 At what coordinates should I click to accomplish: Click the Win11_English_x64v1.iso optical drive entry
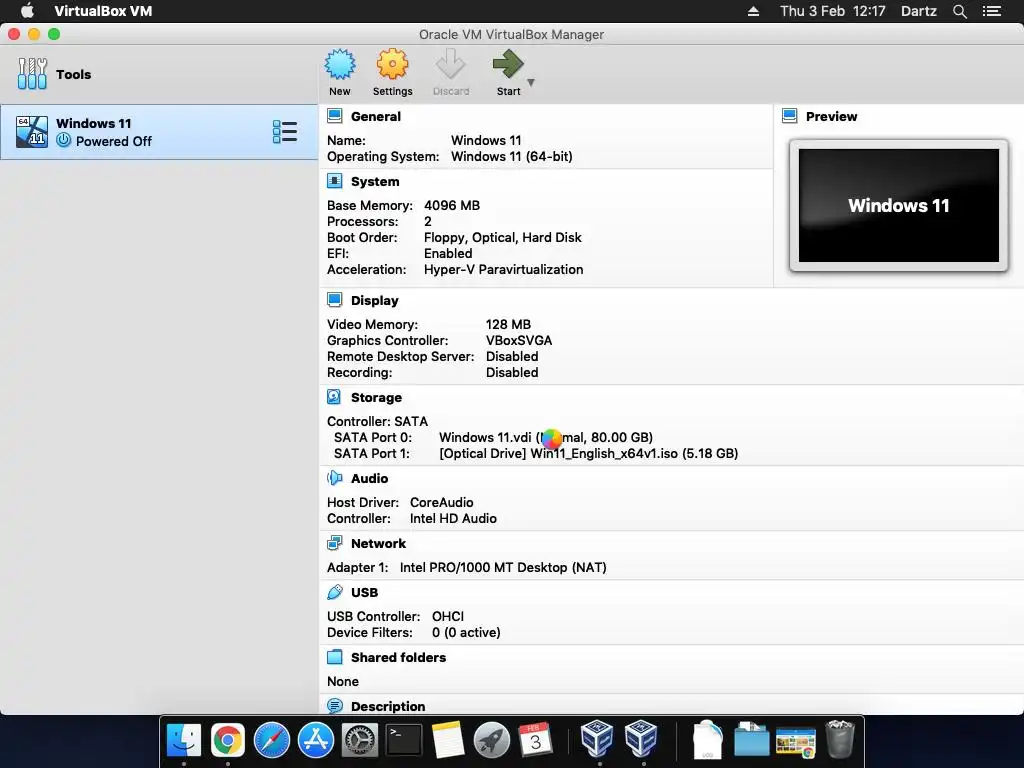588,453
